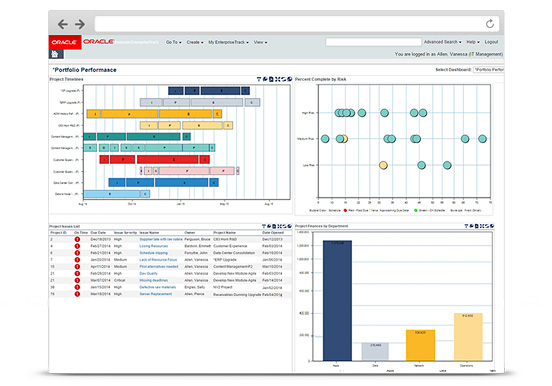The width and height of the screenshot is (552, 386).
Task: Change chart type in Project Timelines panel
Action: tap(265, 79)
